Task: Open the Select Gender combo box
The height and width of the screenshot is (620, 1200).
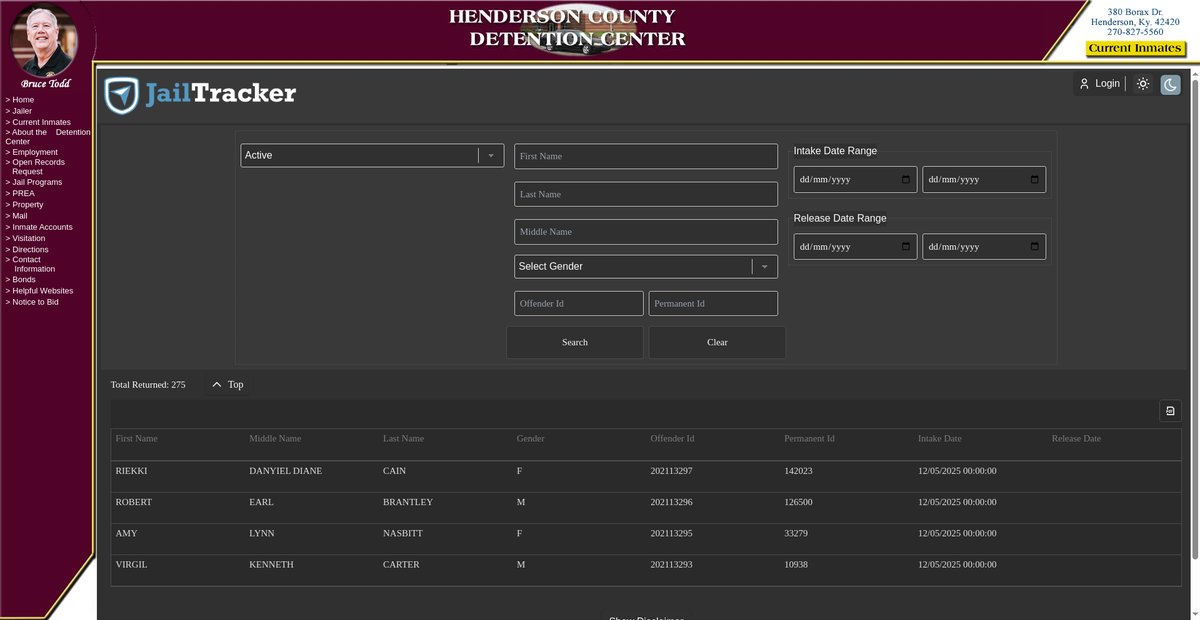Action: tap(646, 267)
